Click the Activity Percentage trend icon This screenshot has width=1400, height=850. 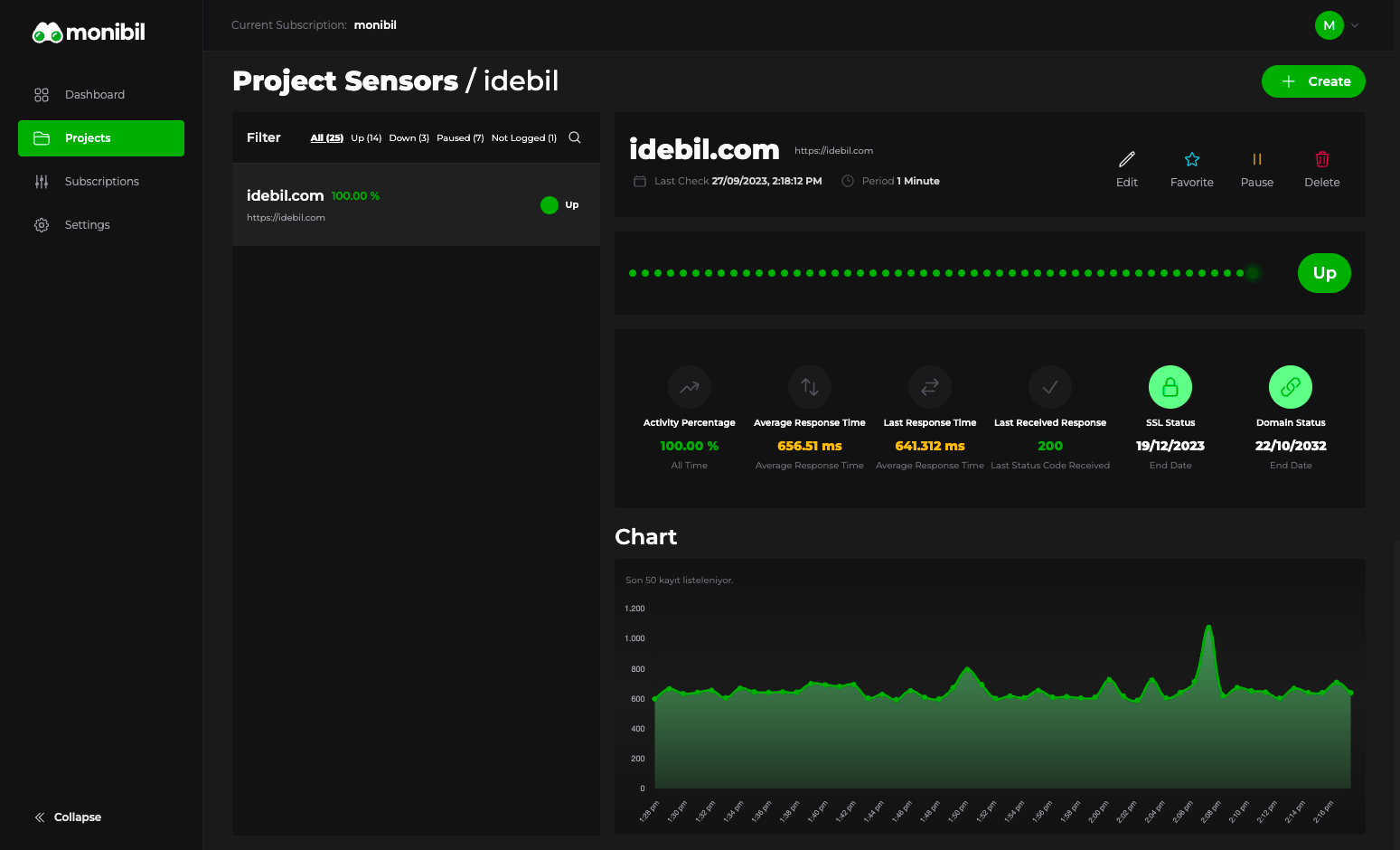[690, 387]
